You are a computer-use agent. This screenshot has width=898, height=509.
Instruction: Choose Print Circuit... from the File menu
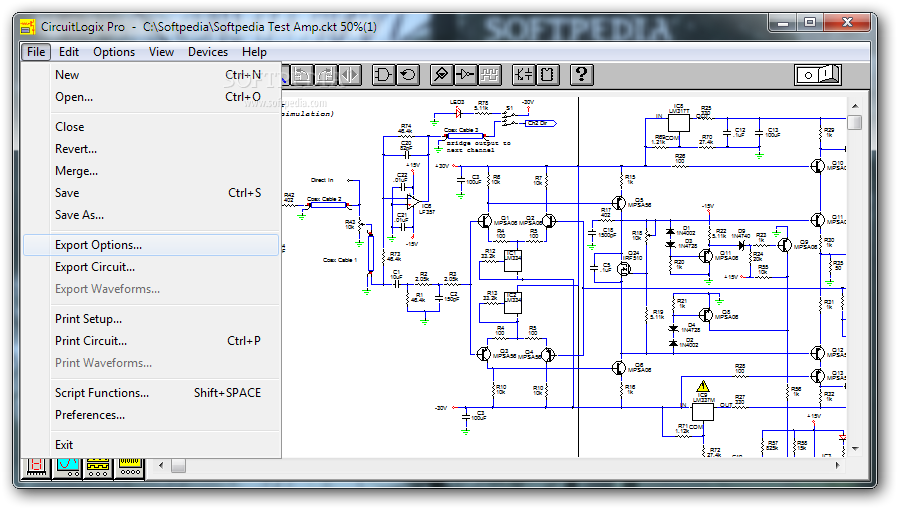click(x=152, y=341)
